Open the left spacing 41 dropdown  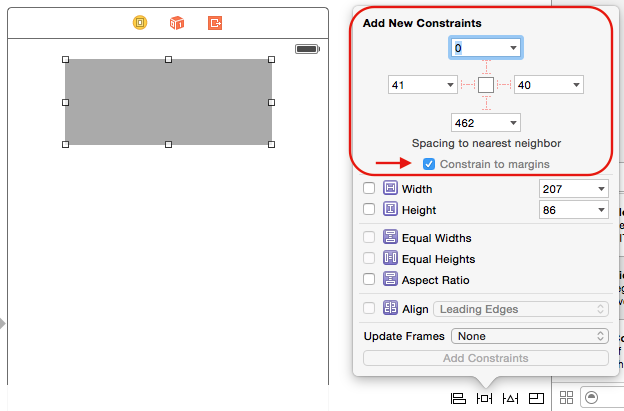pyautogui.click(x=450, y=86)
